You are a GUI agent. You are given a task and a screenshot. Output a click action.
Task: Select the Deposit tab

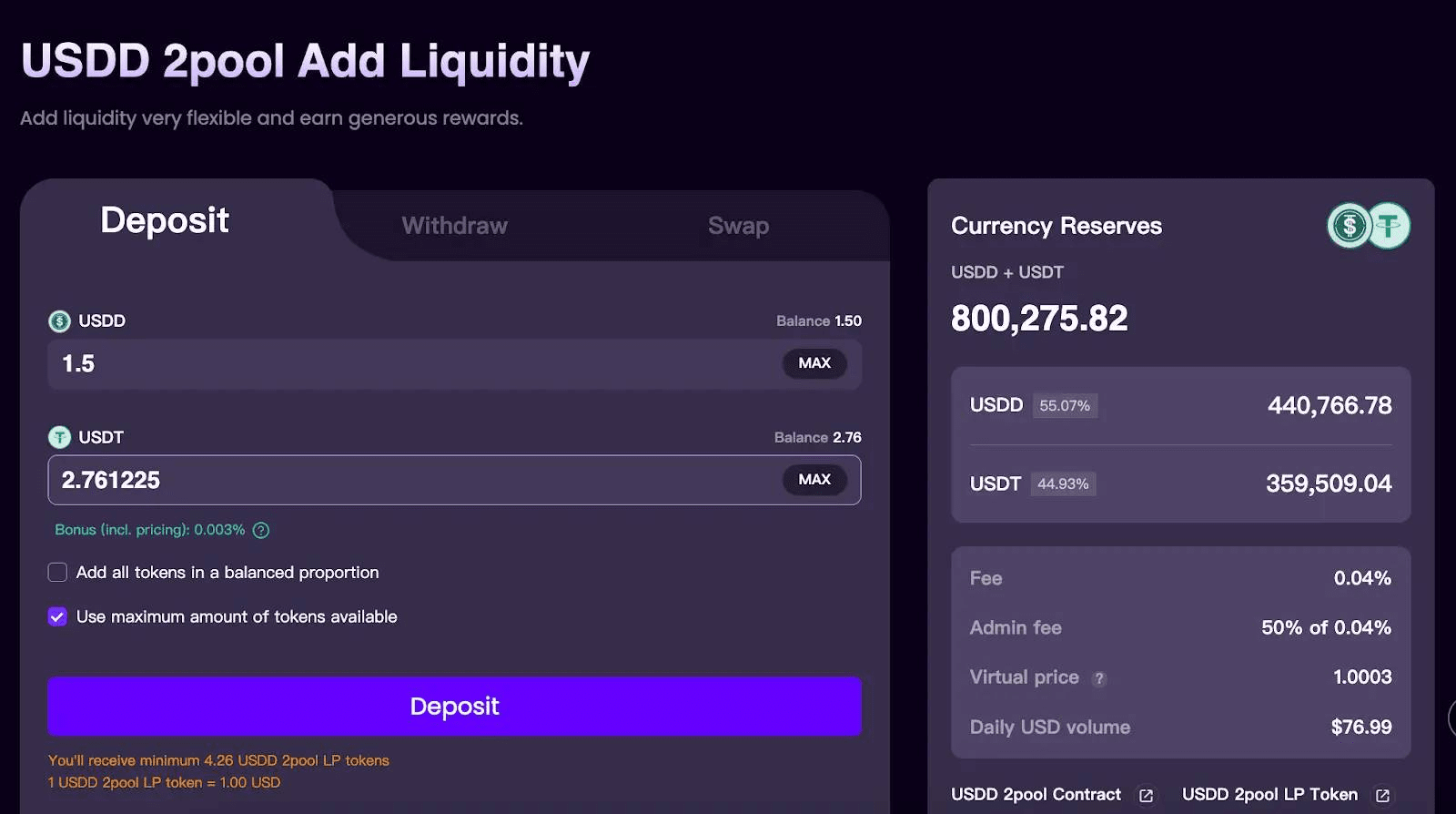[x=165, y=220]
